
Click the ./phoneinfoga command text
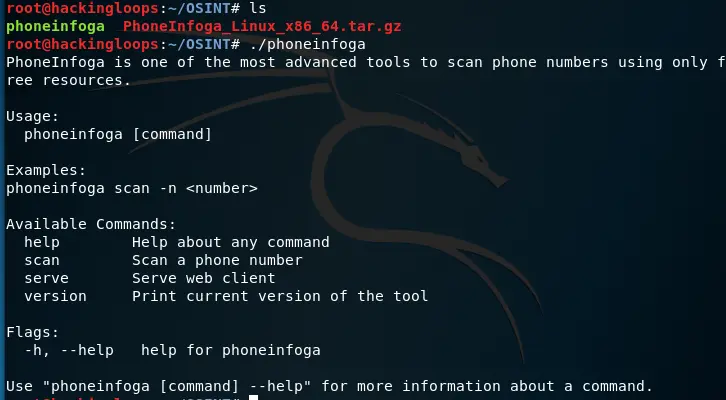[x=307, y=44]
